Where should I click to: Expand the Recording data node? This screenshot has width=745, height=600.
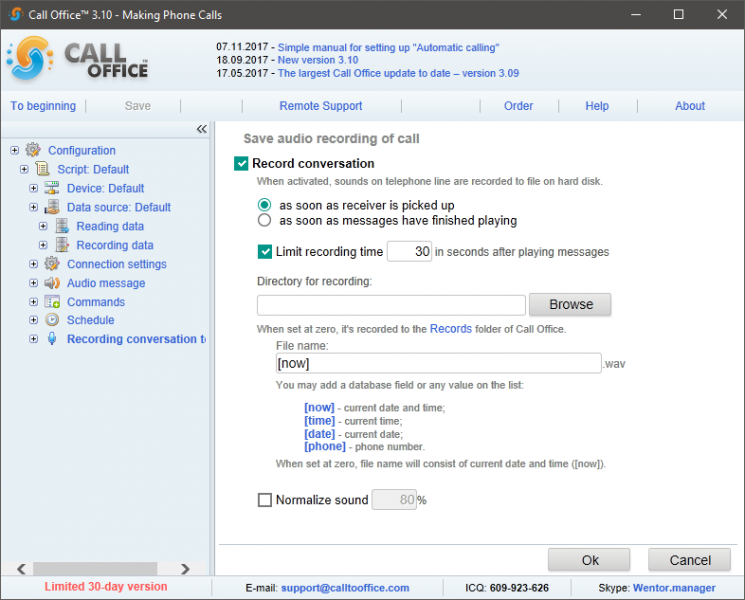tap(43, 245)
